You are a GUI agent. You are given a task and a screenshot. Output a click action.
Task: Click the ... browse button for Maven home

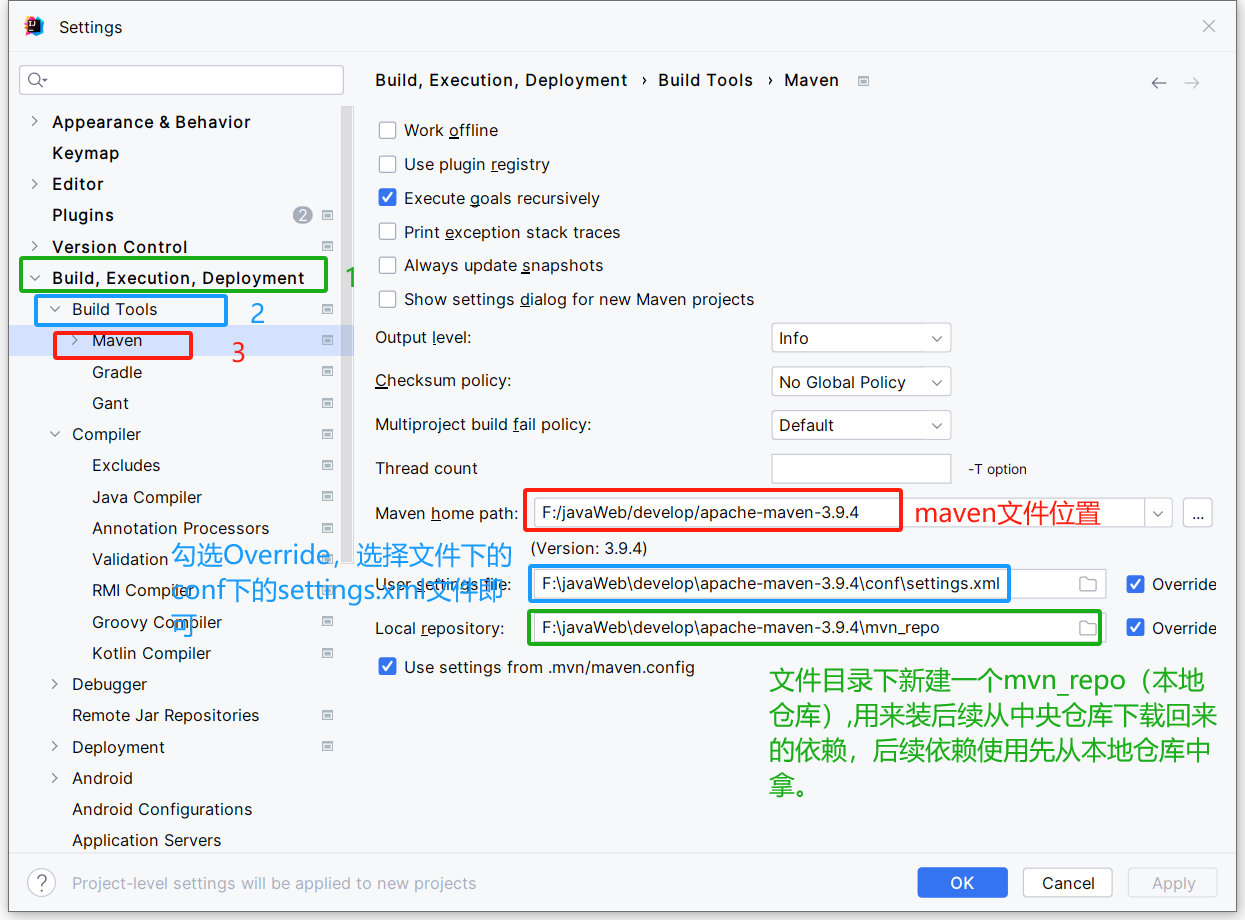tap(1198, 513)
